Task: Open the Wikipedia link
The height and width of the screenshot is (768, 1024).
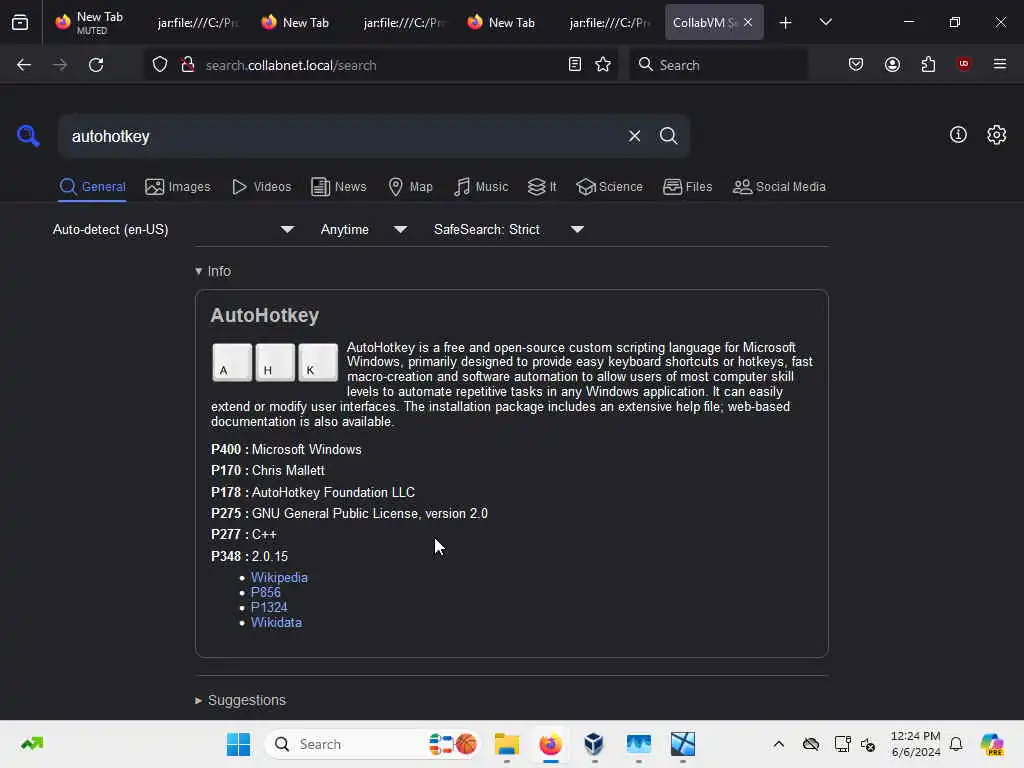Action: coord(279,577)
